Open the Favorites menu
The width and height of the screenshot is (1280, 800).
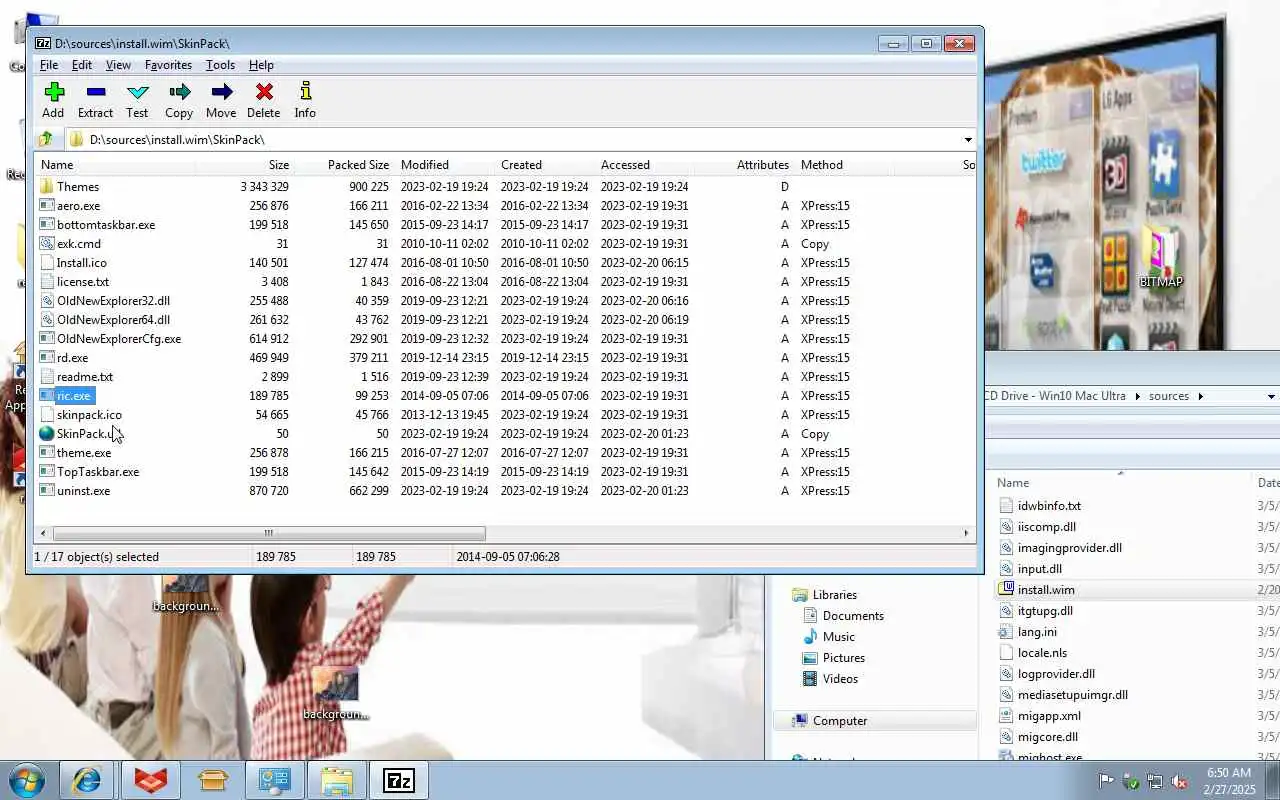(x=168, y=65)
